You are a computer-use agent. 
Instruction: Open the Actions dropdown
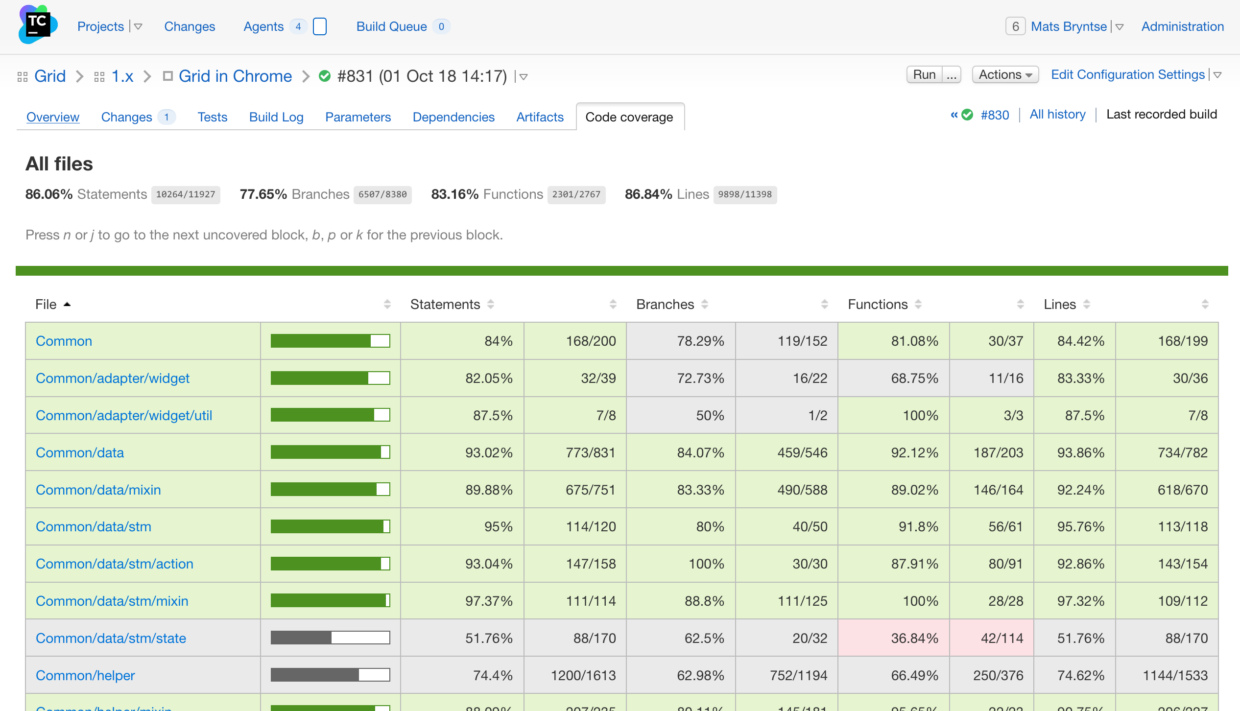1005,74
